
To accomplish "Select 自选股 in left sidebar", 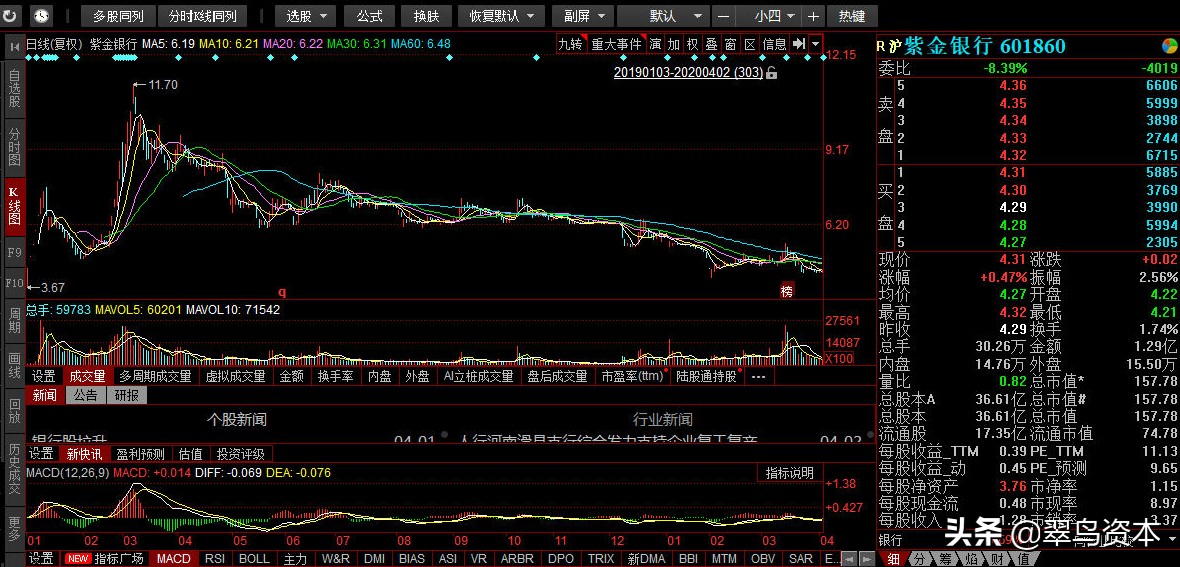I will (x=14, y=90).
